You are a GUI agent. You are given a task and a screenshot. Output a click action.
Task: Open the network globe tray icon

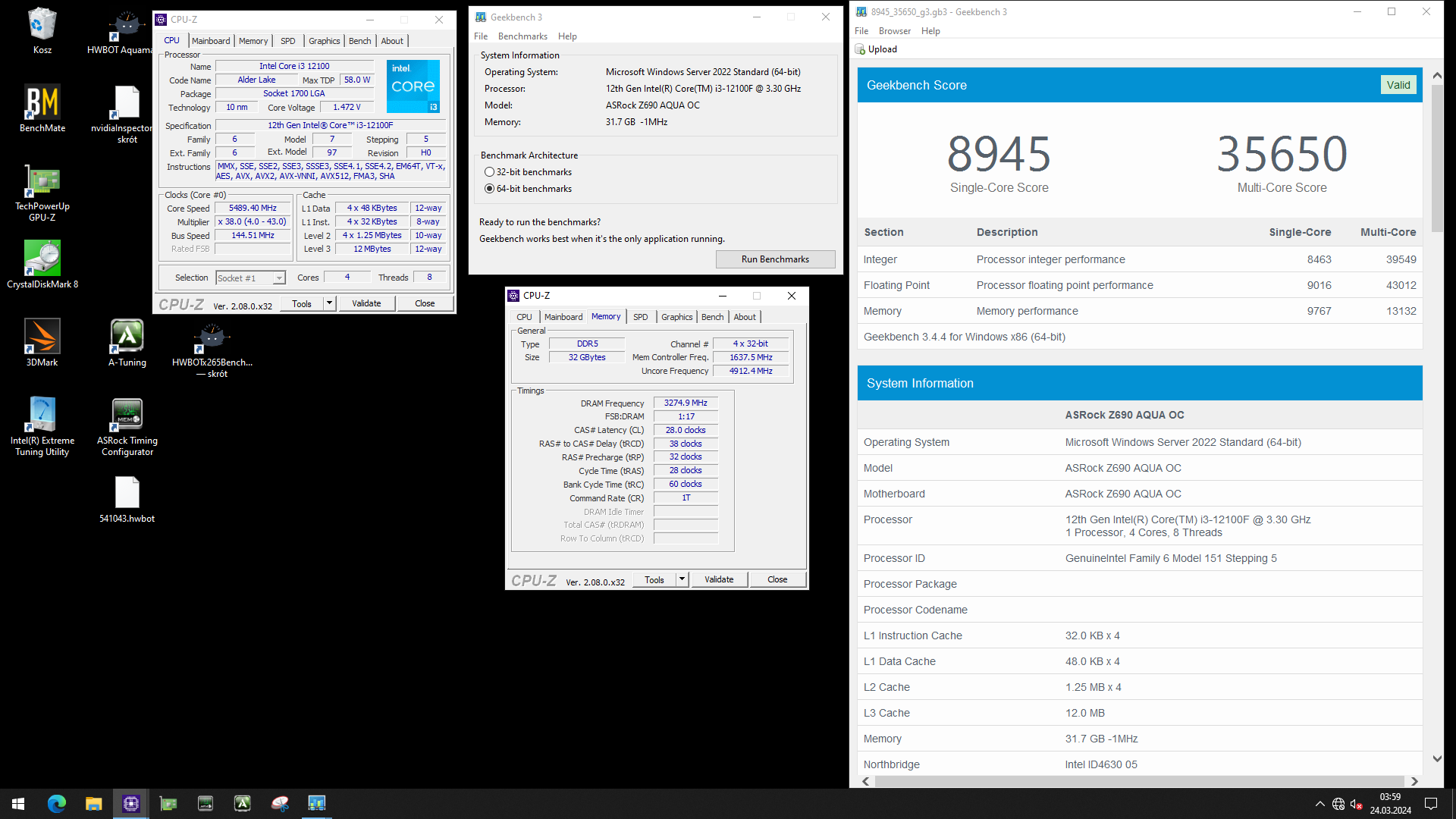point(1338,804)
